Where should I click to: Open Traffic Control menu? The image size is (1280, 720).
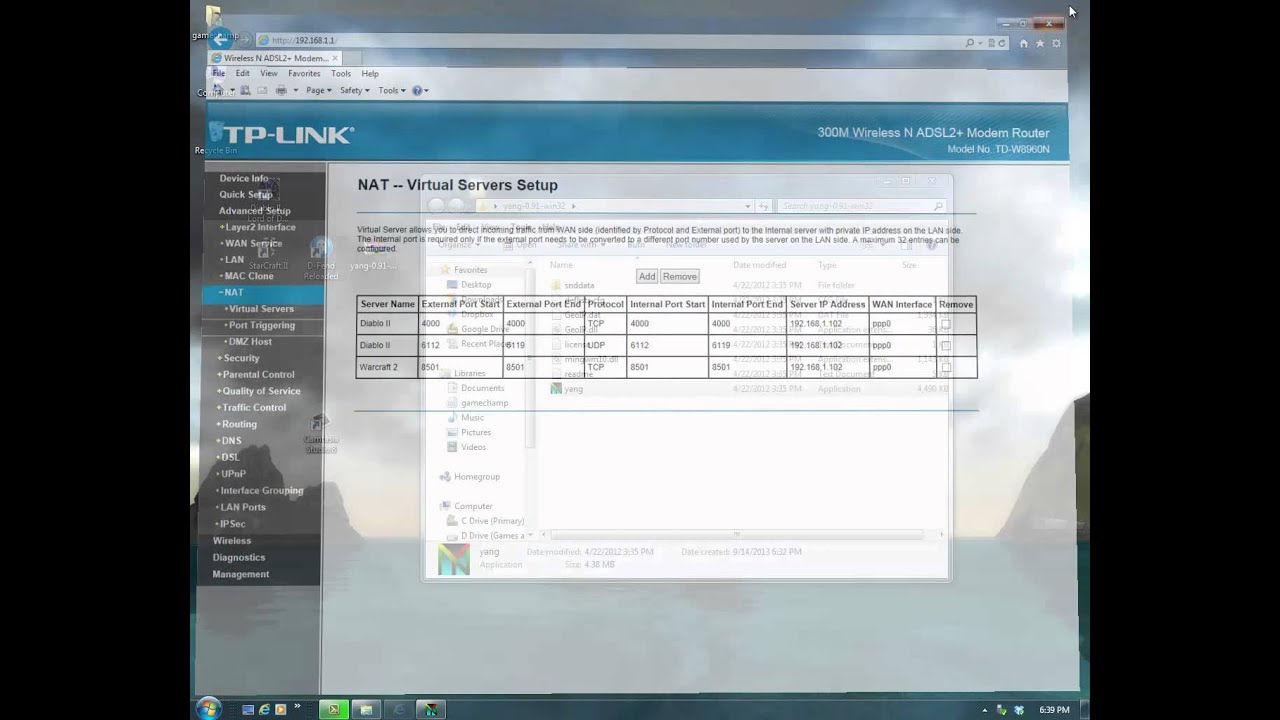point(254,407)
